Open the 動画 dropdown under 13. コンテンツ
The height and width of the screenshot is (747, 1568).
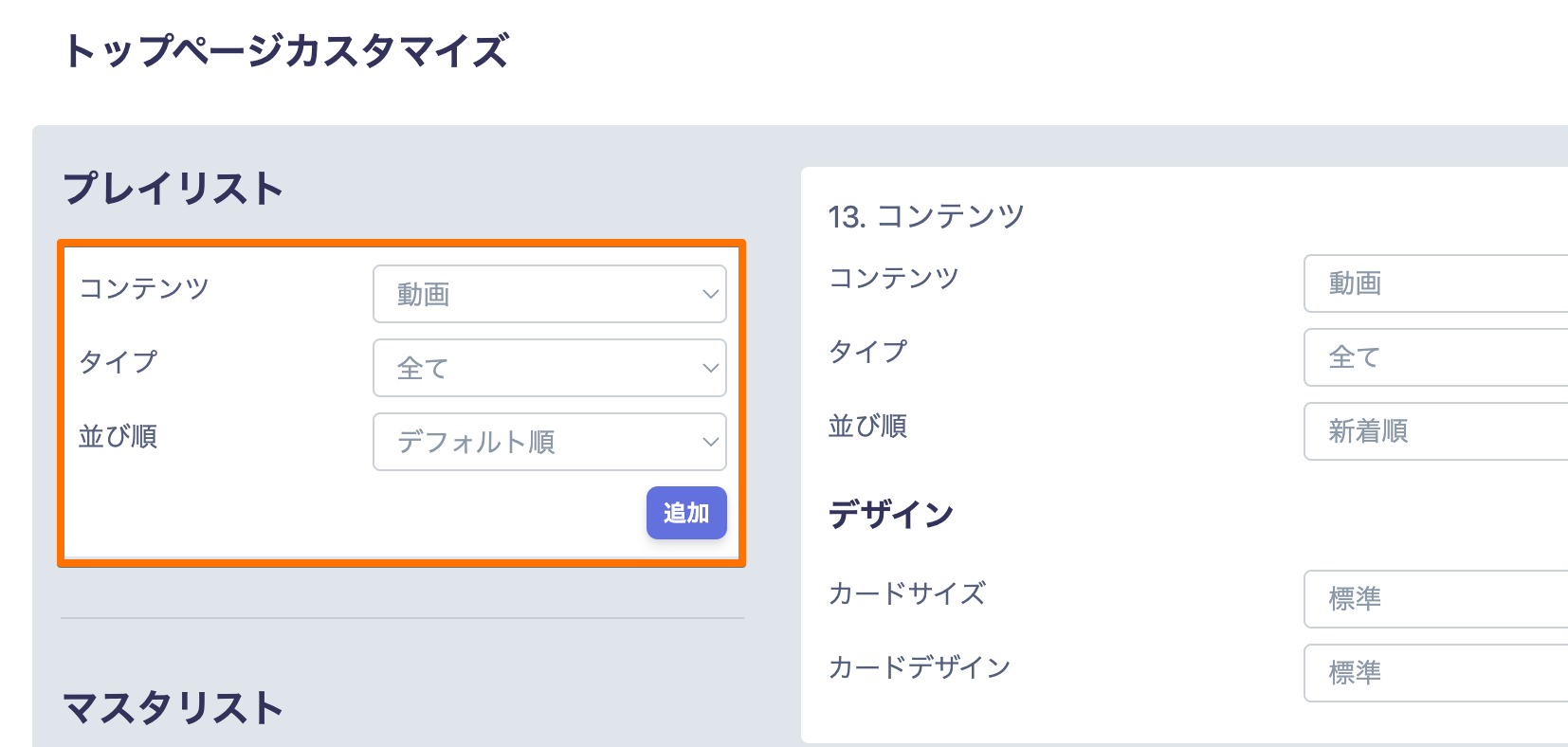[1435, 283]
